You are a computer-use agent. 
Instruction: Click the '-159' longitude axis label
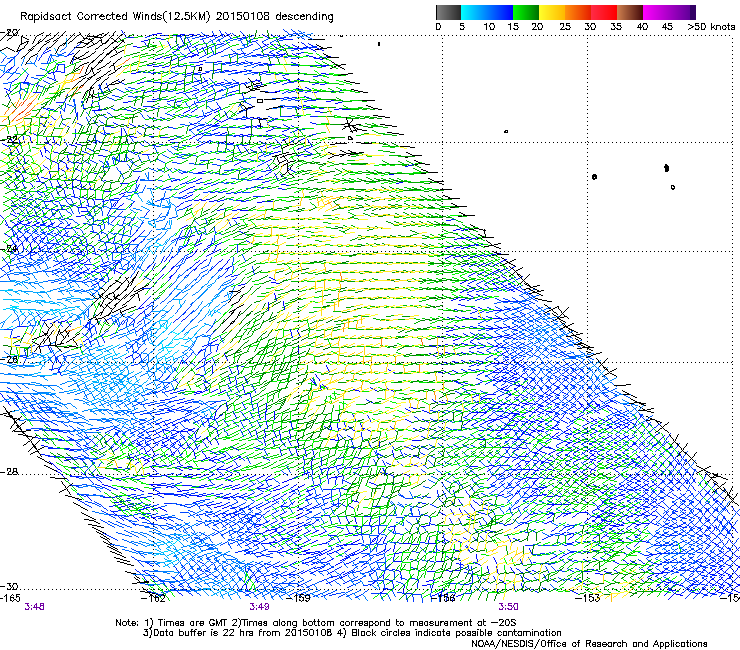click(x=299, y=598)
